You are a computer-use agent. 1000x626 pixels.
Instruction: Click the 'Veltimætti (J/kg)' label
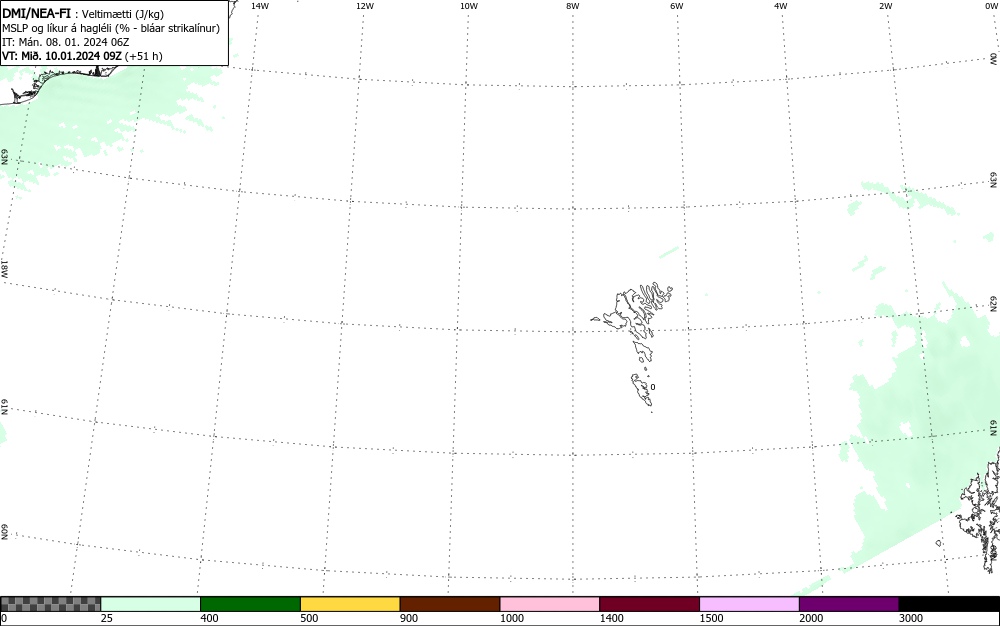(x=122, y=14)
